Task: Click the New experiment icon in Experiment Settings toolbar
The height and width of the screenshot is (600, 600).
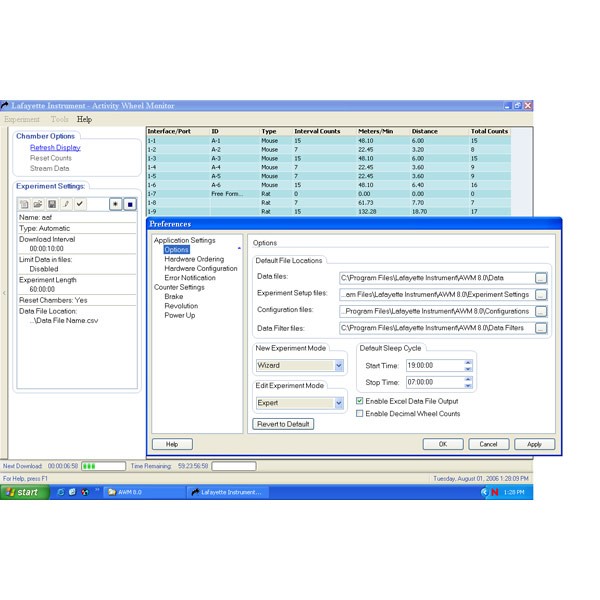Action: (24, 204)
